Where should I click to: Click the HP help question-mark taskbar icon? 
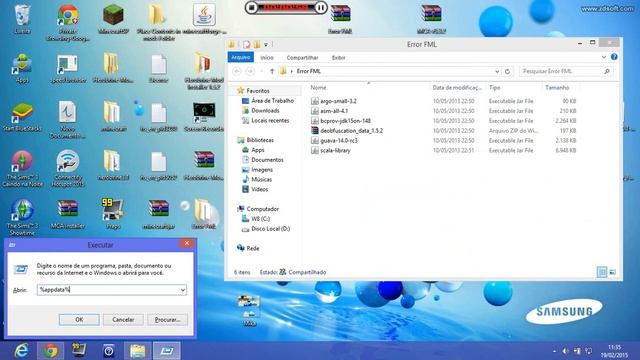(x=109, y=351)
